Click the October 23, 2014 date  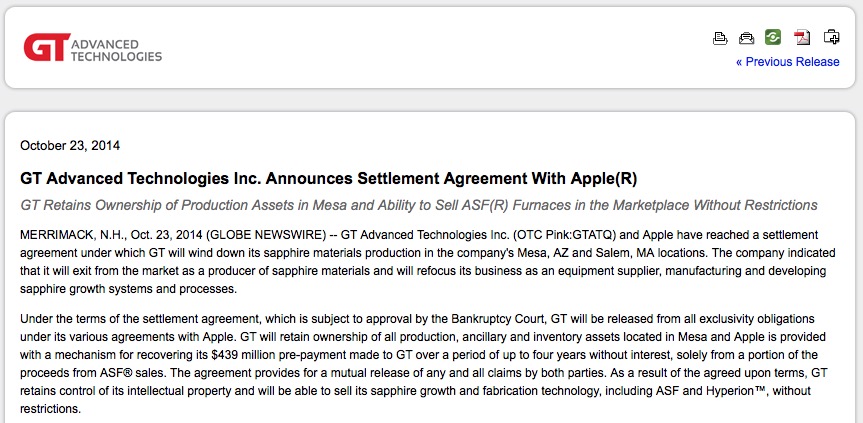[70, 146]
